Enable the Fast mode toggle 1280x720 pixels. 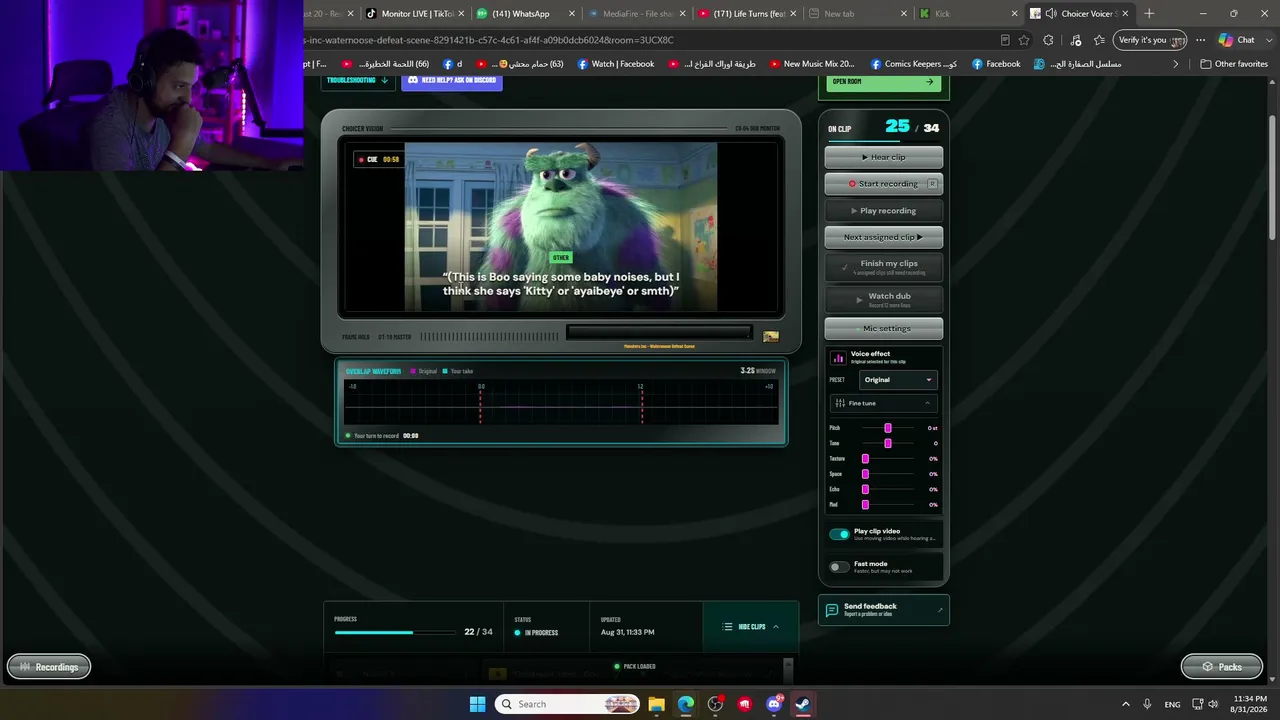839,567
